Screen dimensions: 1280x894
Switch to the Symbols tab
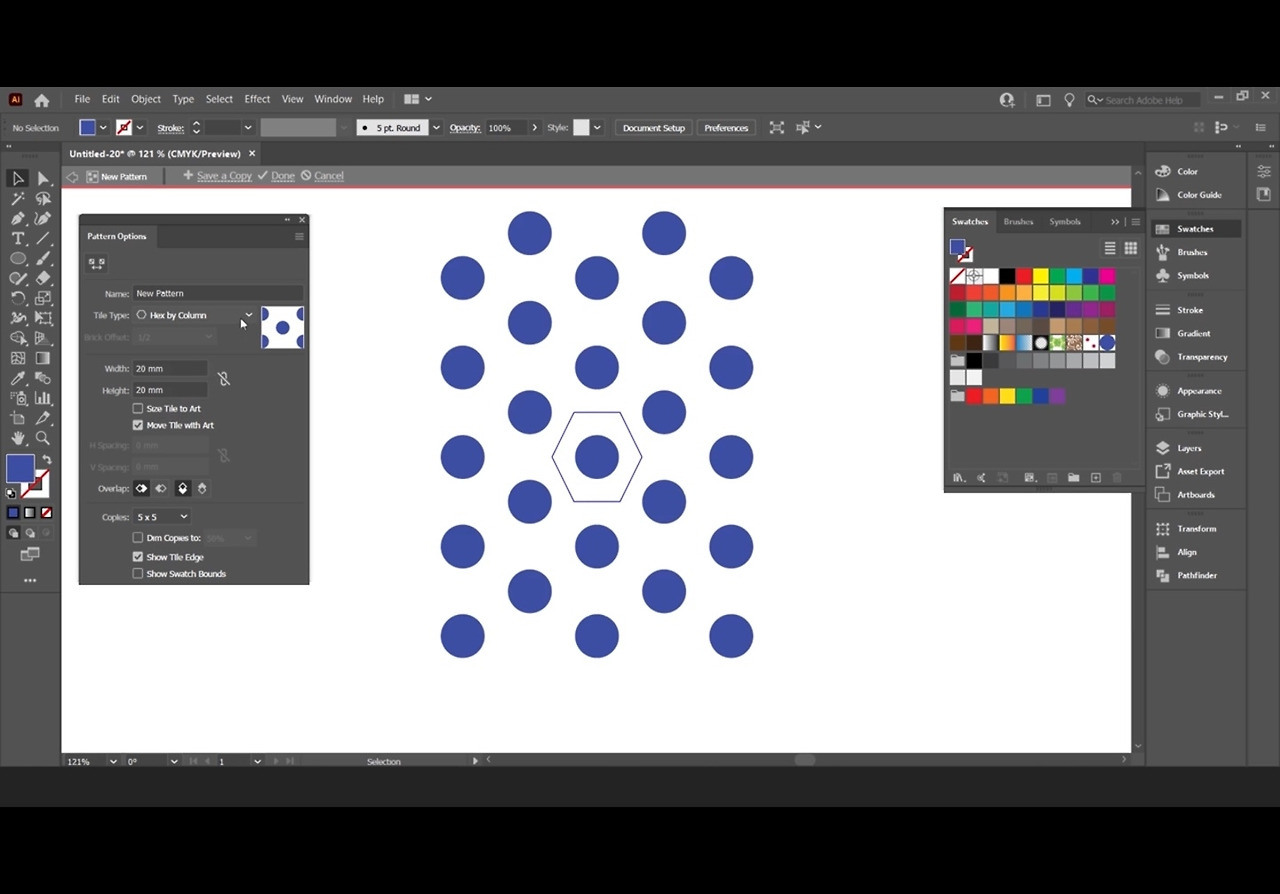[x=1065, y=222]
